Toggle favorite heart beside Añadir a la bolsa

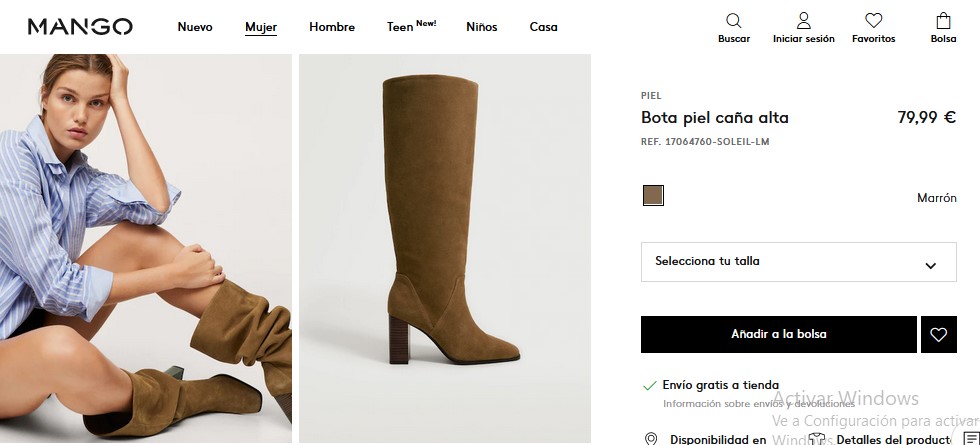pos(938,335)
